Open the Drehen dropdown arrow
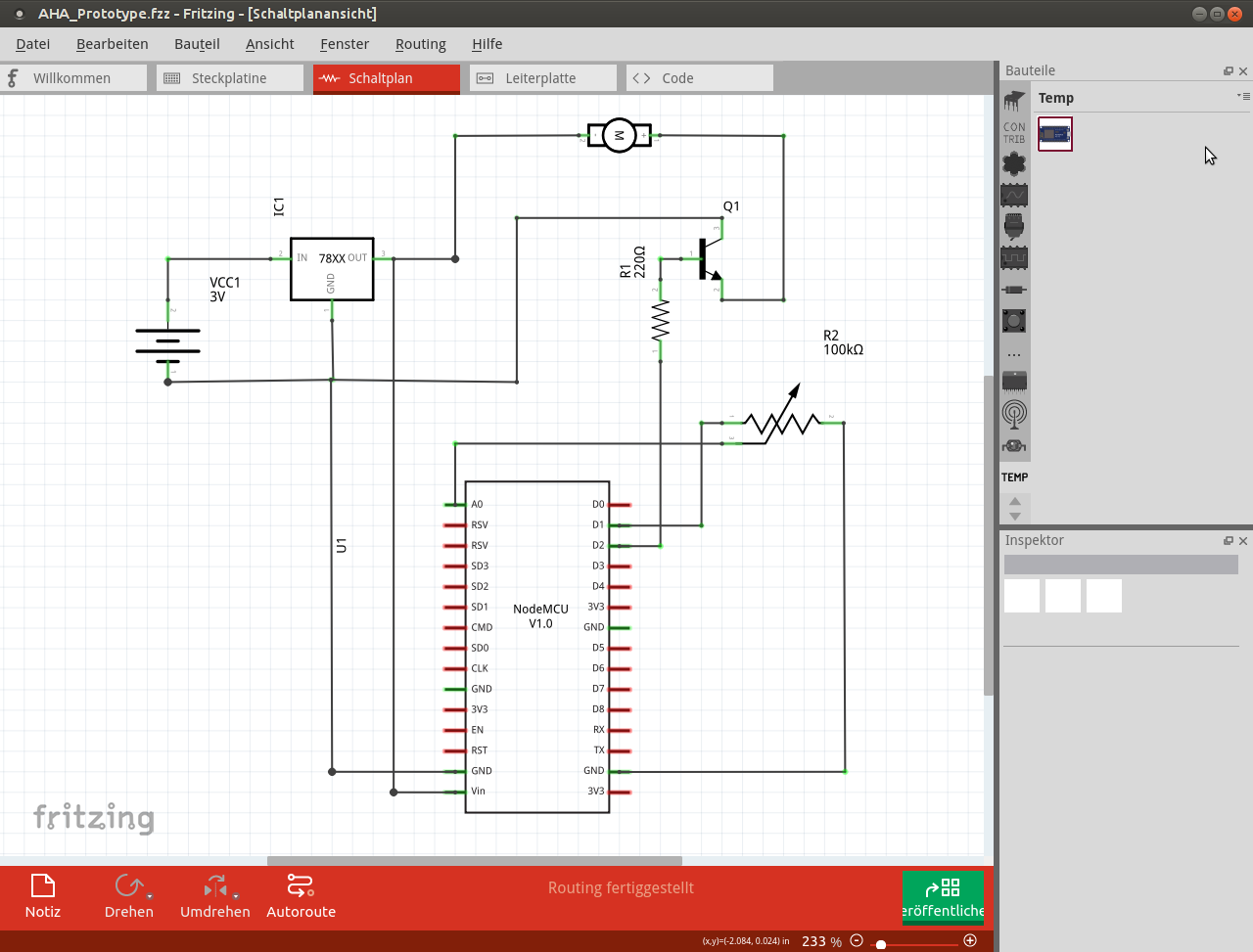 (150, 895)
